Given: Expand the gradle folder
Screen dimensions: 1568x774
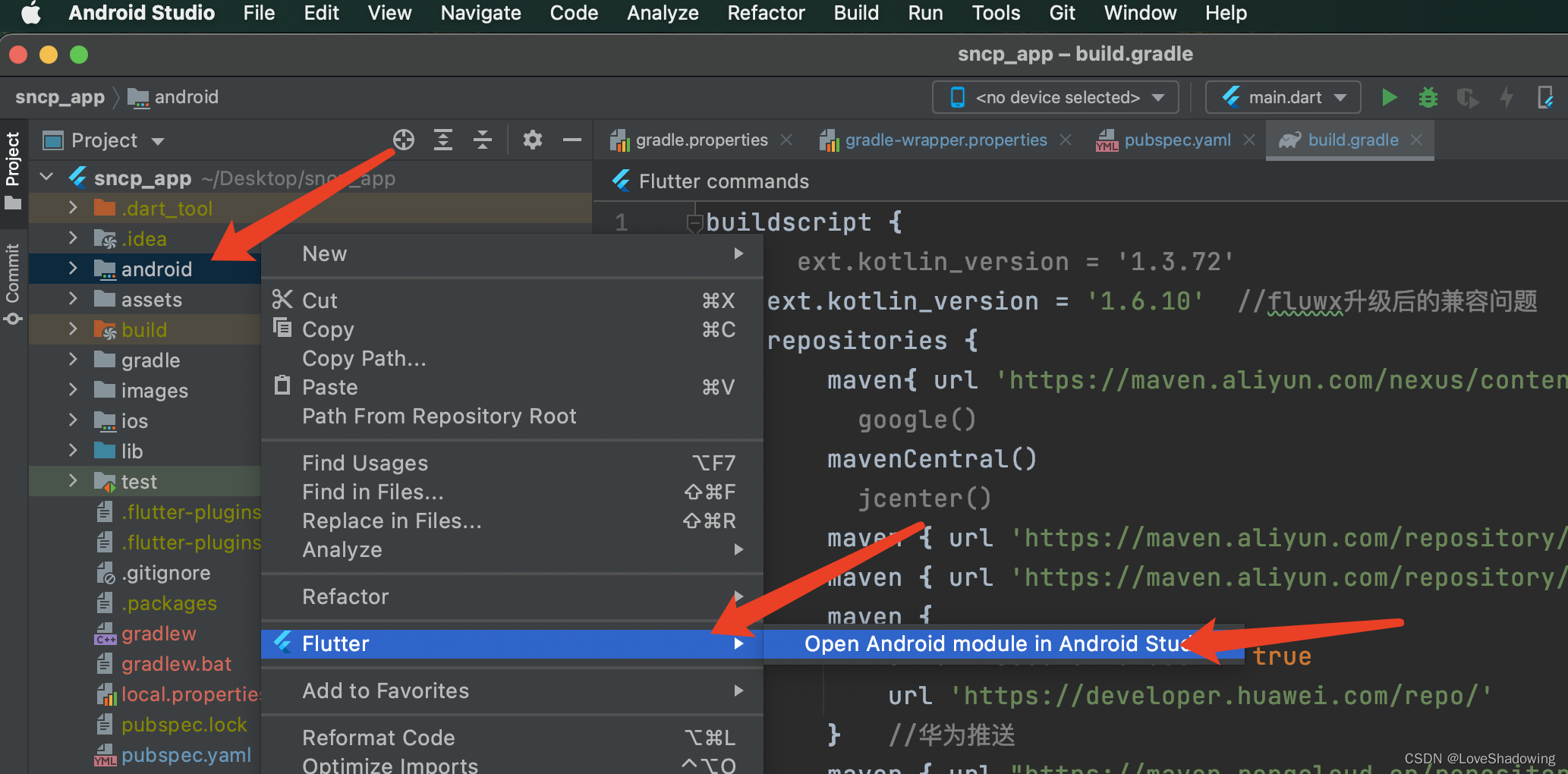Looking at the screenshot, I should [73, 360].
